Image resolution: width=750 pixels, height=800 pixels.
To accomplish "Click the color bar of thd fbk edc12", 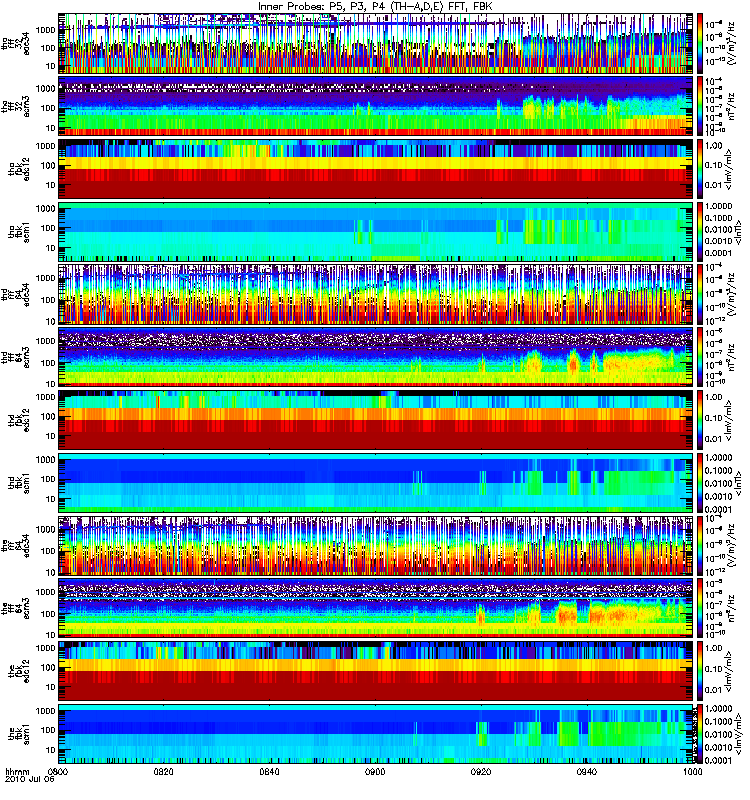I will click(700, 420).
